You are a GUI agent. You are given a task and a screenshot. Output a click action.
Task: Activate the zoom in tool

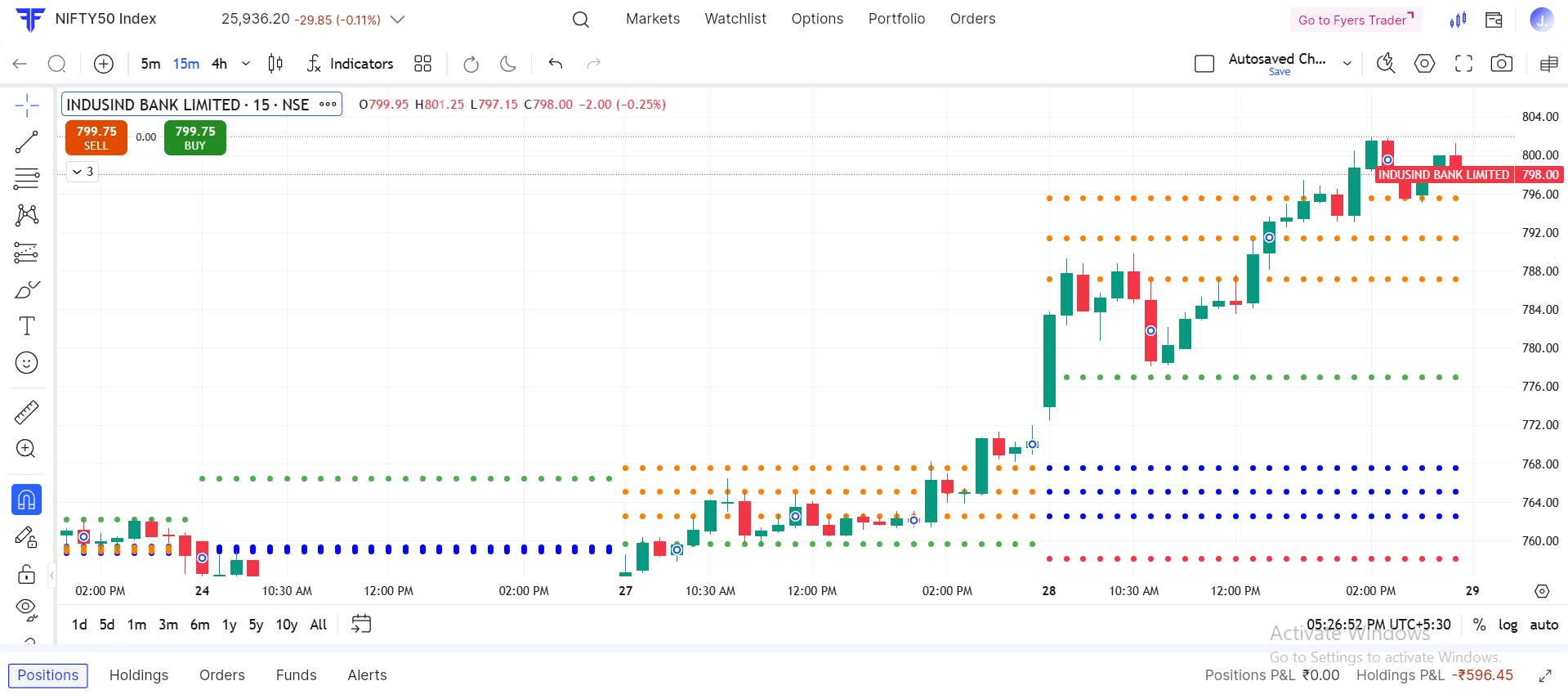[27, 448]
